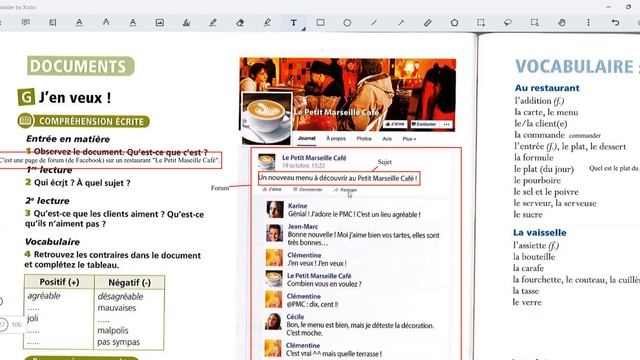The height and width of the screenshot is (360, 640).
Task: Click the 'commander' annotation beside la commande
Action: click(584, 136)
